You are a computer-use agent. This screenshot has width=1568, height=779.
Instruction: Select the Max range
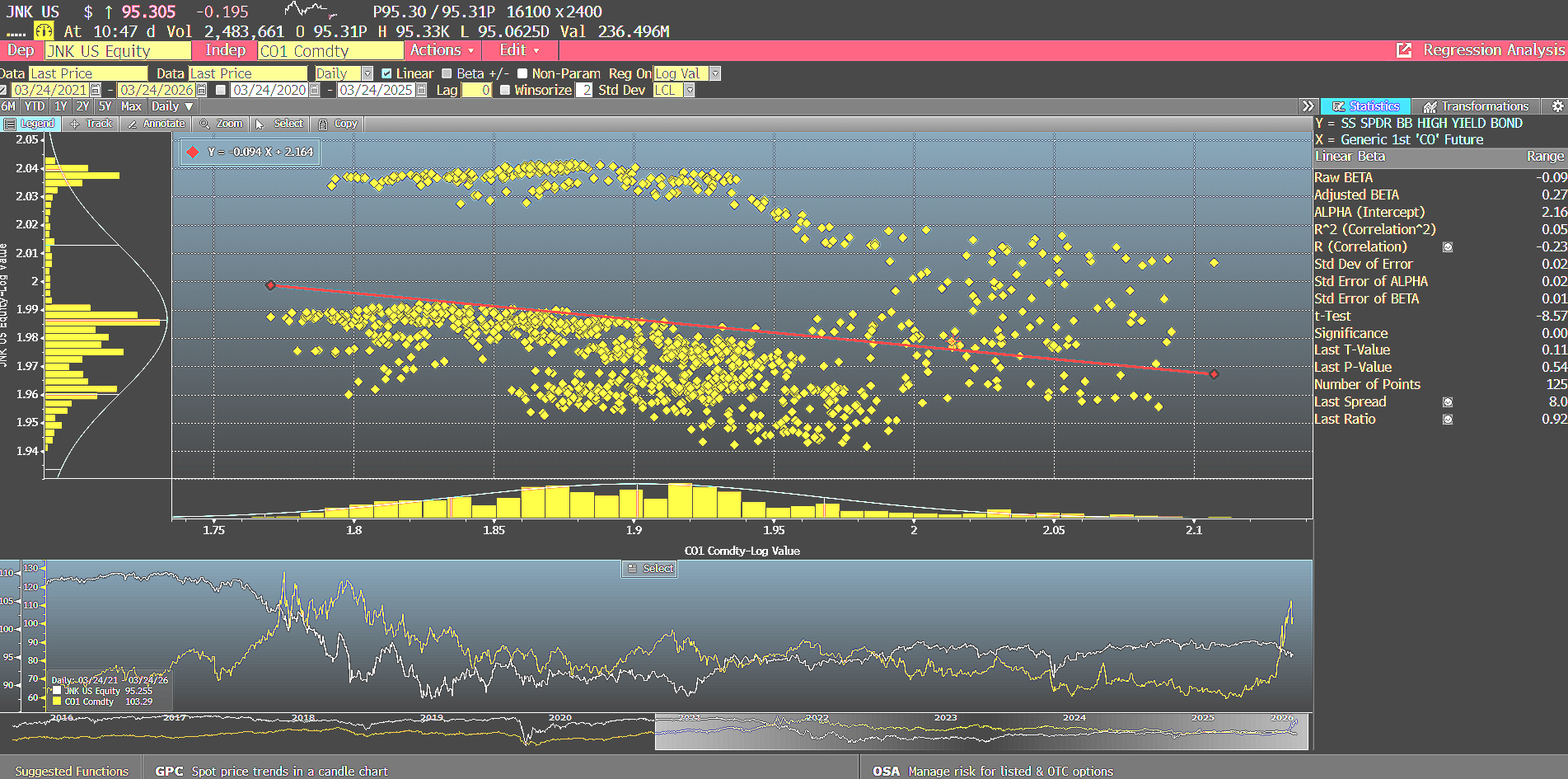(131, 106)
